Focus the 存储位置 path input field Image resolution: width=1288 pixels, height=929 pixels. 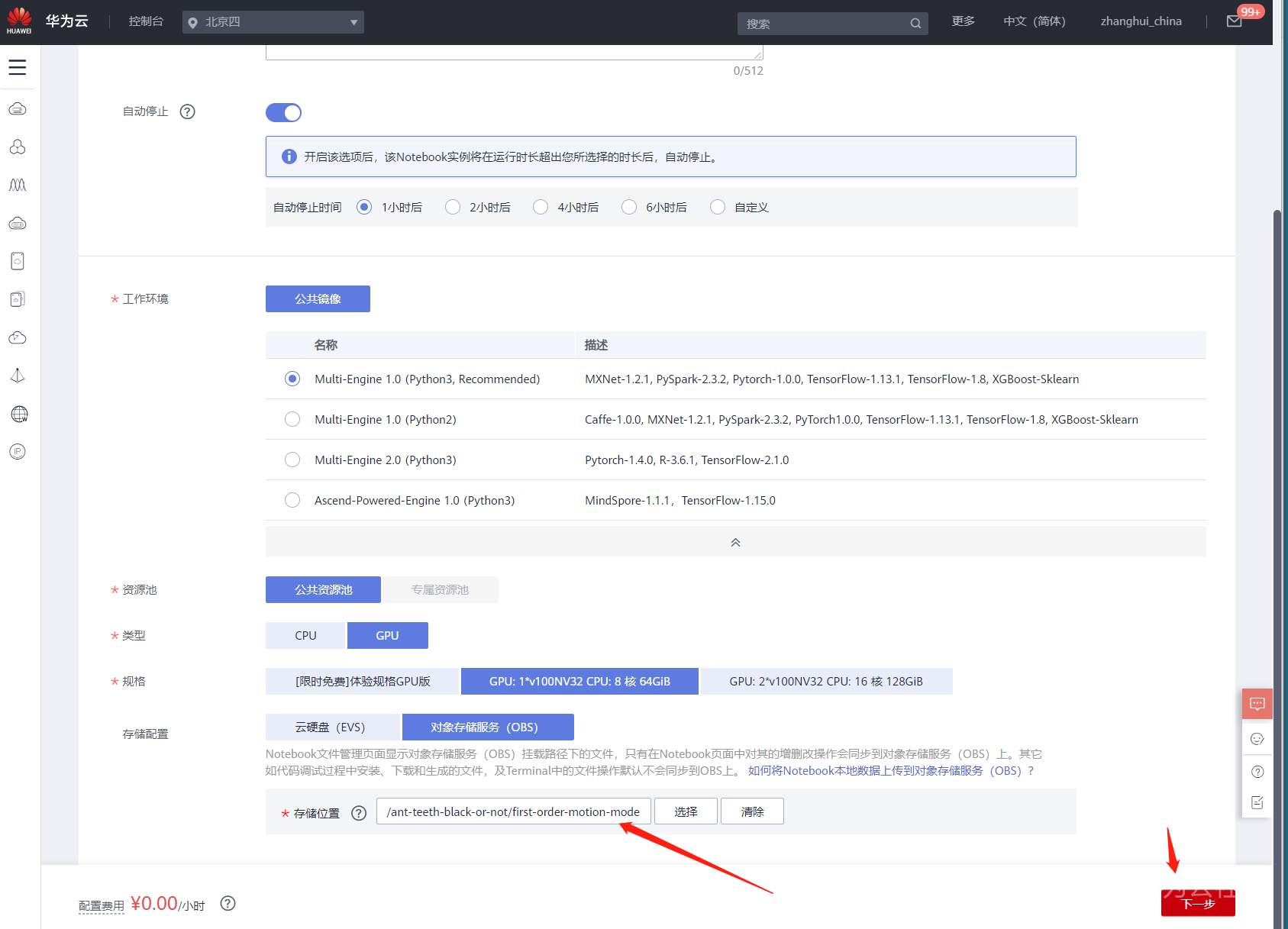click(x=514, y=811)
